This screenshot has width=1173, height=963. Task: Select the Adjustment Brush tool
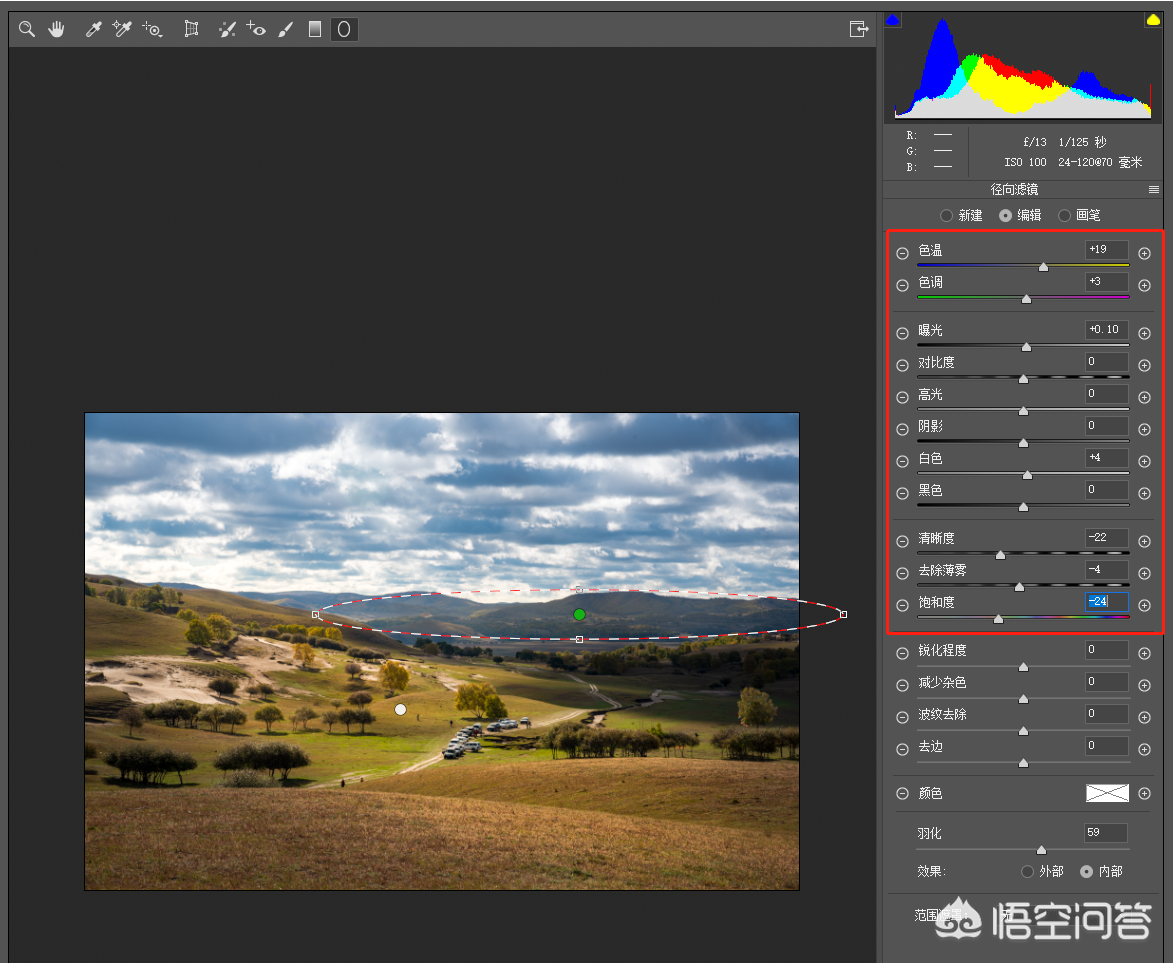(x=286, y=29)
